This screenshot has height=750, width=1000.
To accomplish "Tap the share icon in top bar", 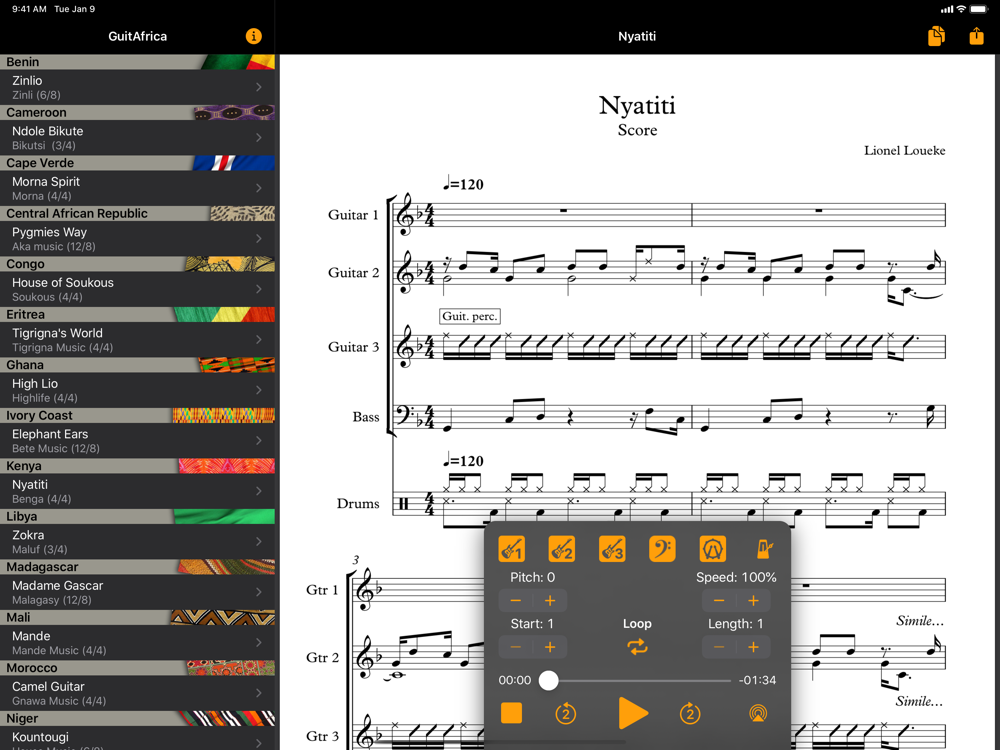I will point(976,36).
